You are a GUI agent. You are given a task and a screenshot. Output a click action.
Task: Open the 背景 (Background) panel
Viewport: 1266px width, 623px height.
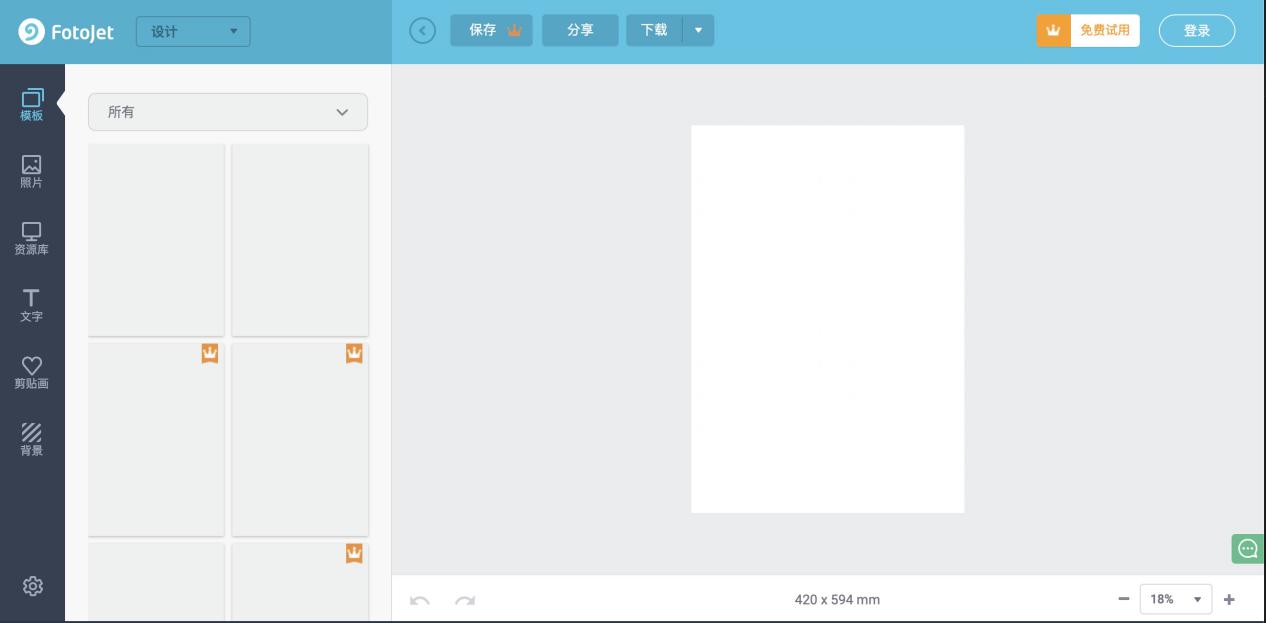(x=32, y=440)
